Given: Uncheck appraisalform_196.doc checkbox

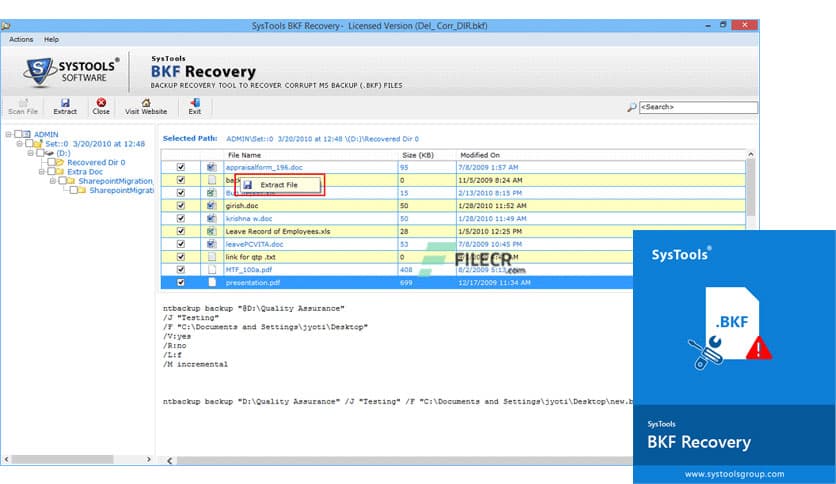Looking at the screenshot, I should pos(181,167).
